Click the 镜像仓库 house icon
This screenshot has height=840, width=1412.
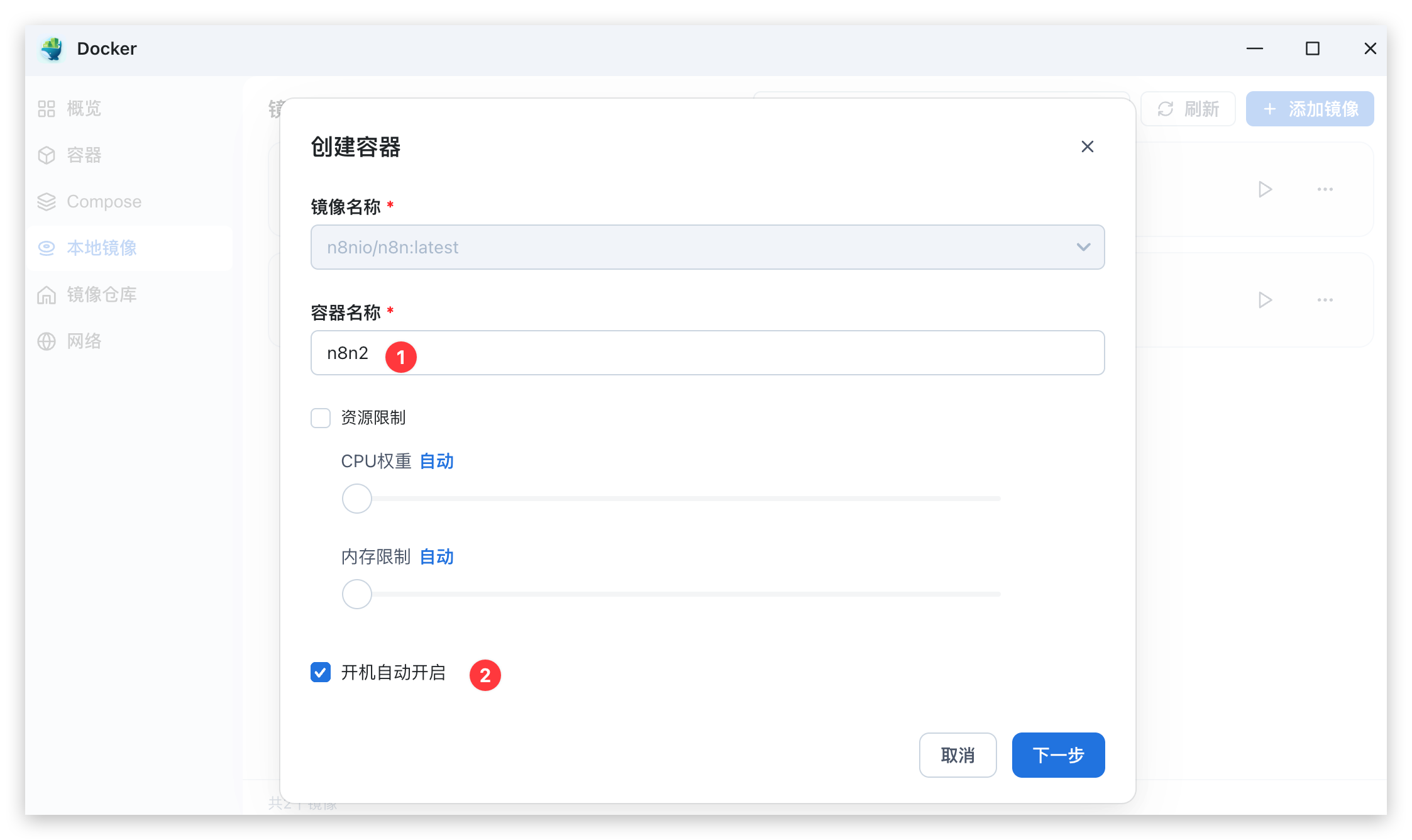47,295
